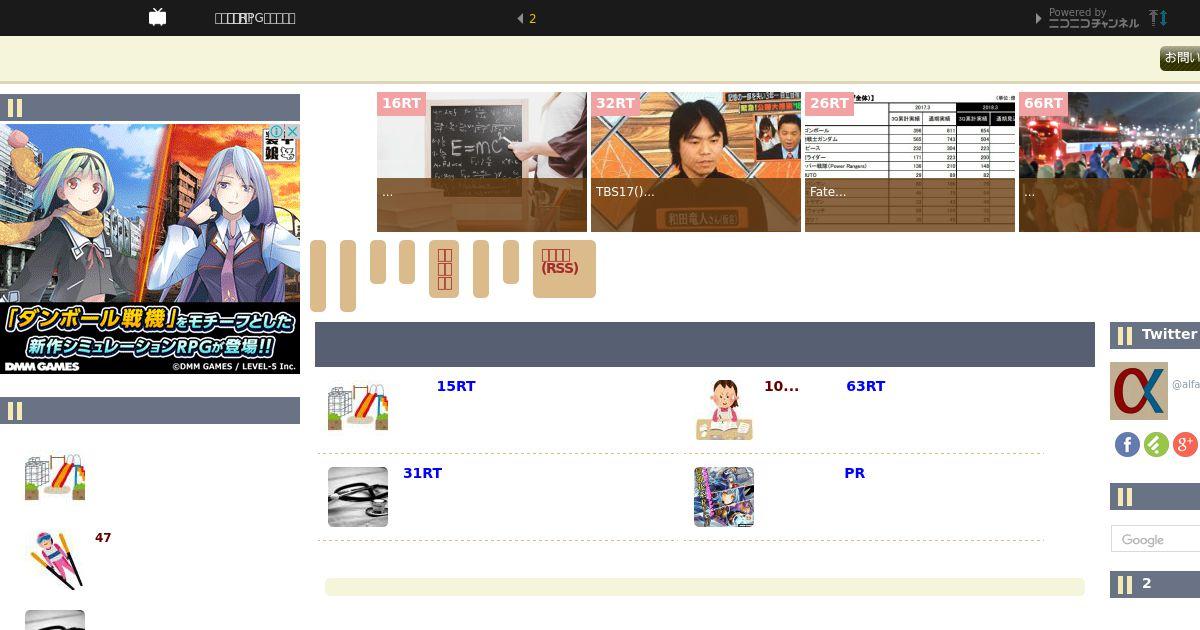Click the up-down arrows icon in top bar
The height and width of the screenshot is (630, 1200).
tap(1158, 18)
